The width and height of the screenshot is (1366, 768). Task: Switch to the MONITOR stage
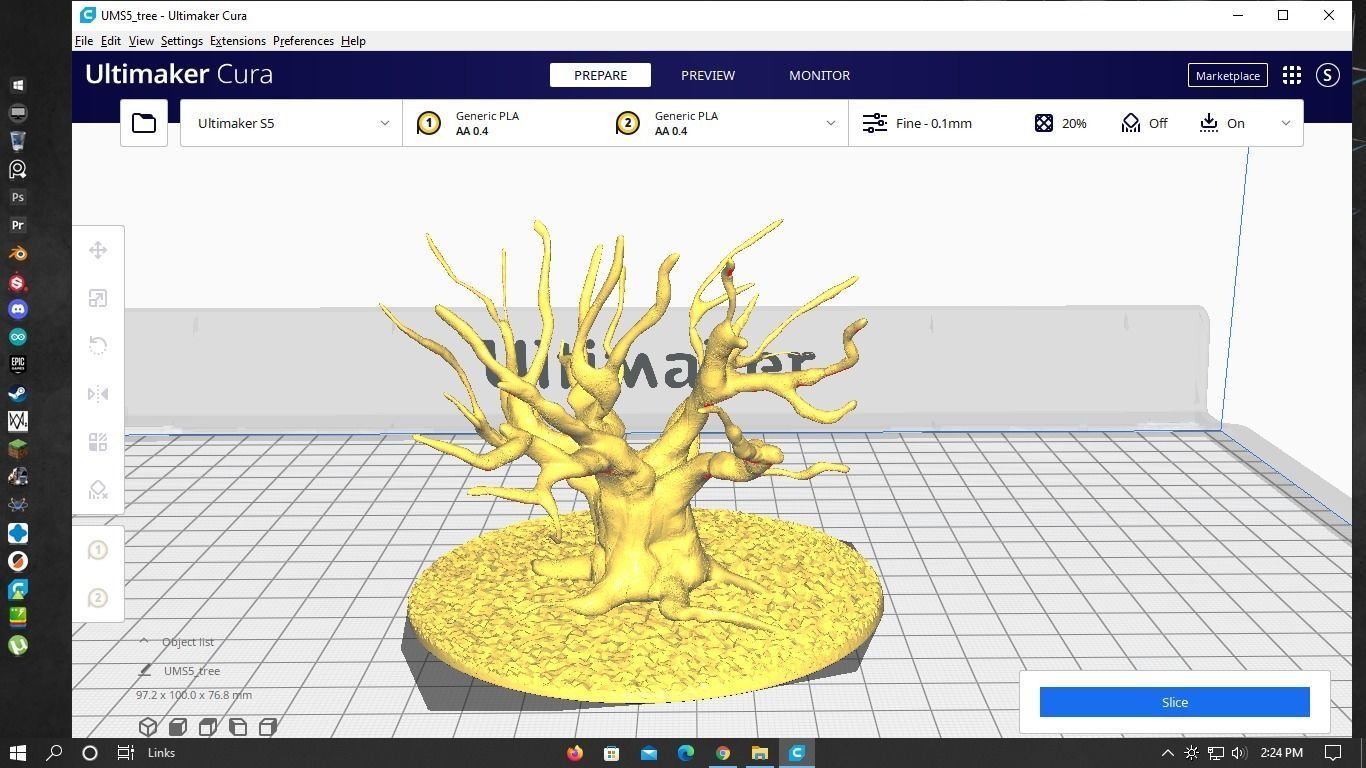point(819,75)
